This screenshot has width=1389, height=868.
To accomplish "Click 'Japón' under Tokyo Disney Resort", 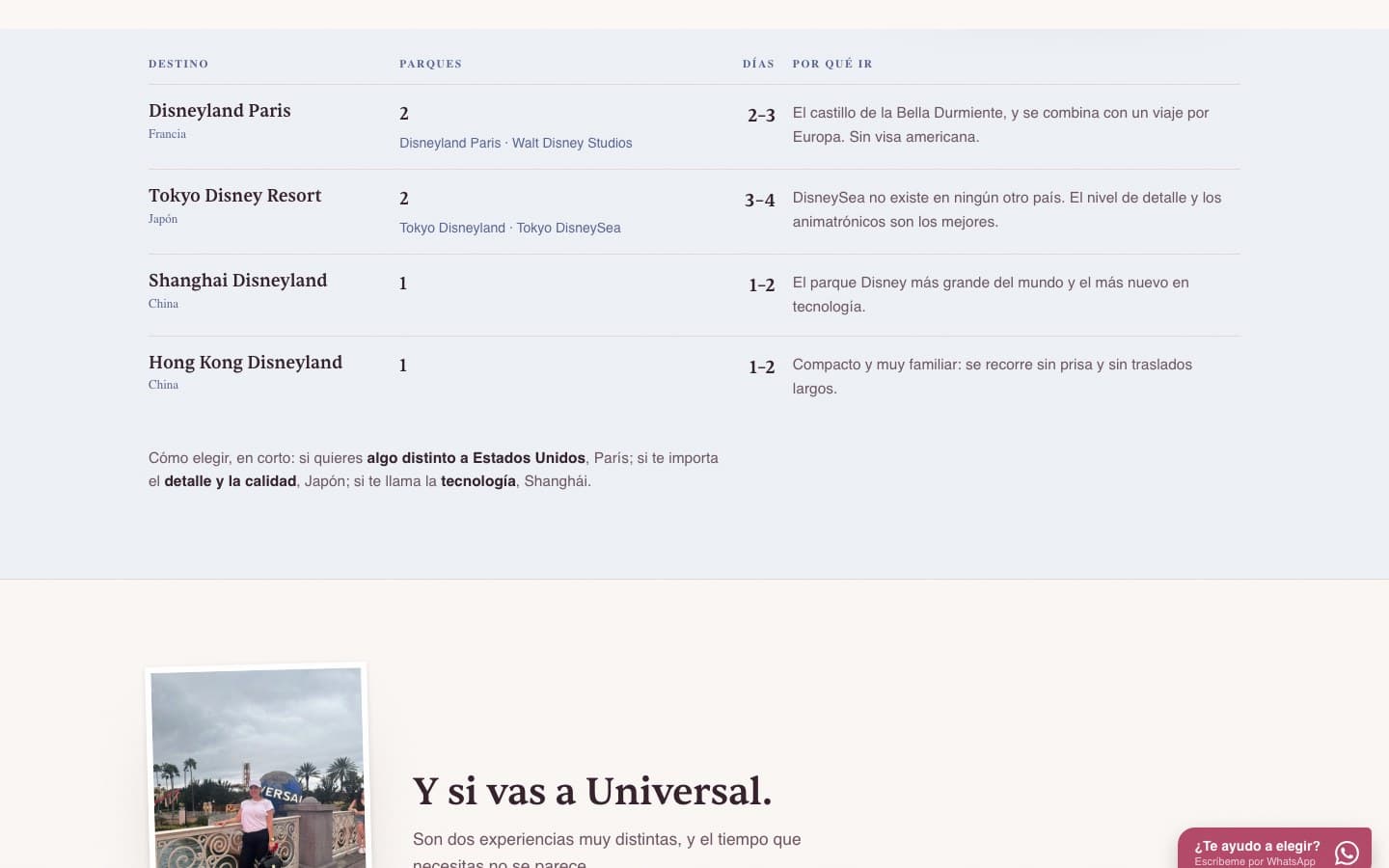I will click(163, 219).
